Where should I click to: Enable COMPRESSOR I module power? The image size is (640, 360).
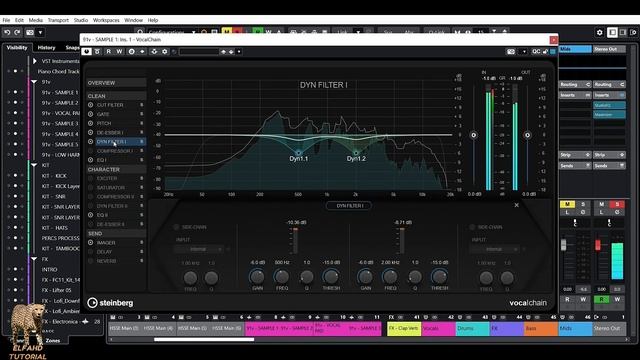coord(91,151)
